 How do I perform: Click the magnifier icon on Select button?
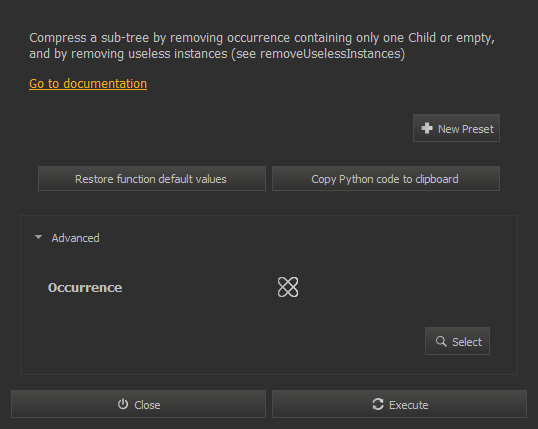pyautogui.click(x=441, y=341)
